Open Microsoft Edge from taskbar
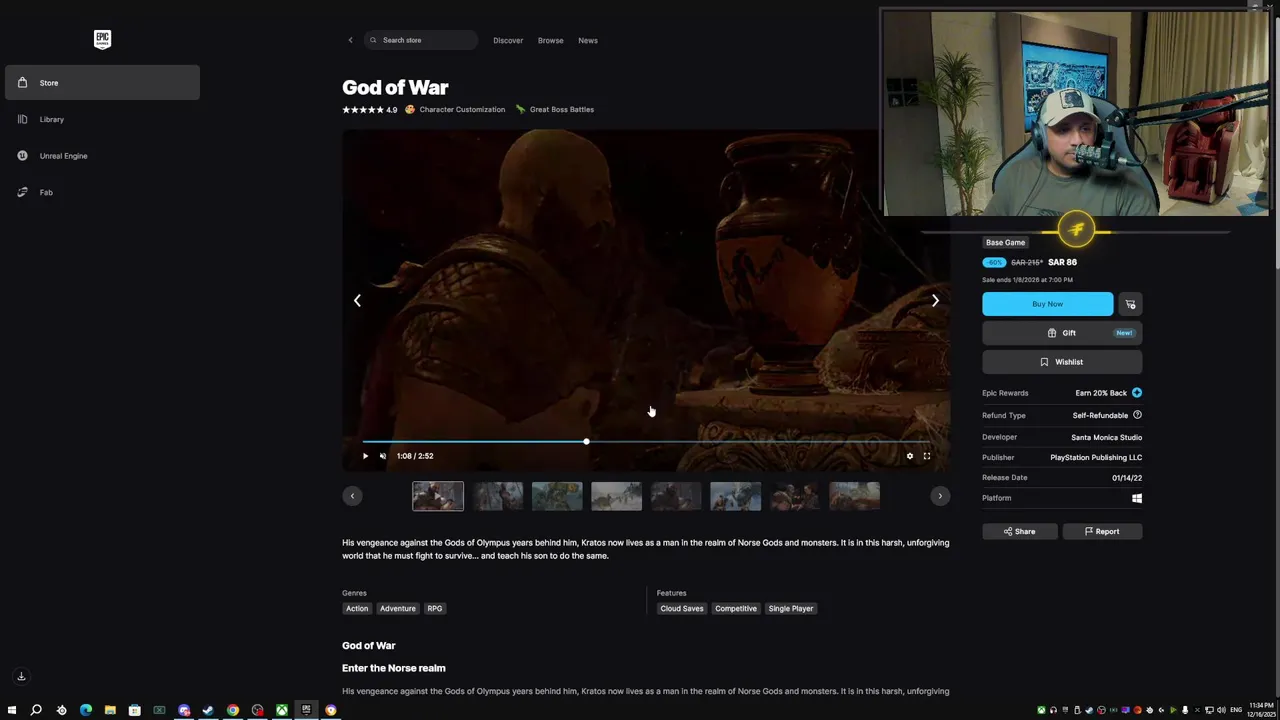 tap(86, 710)
